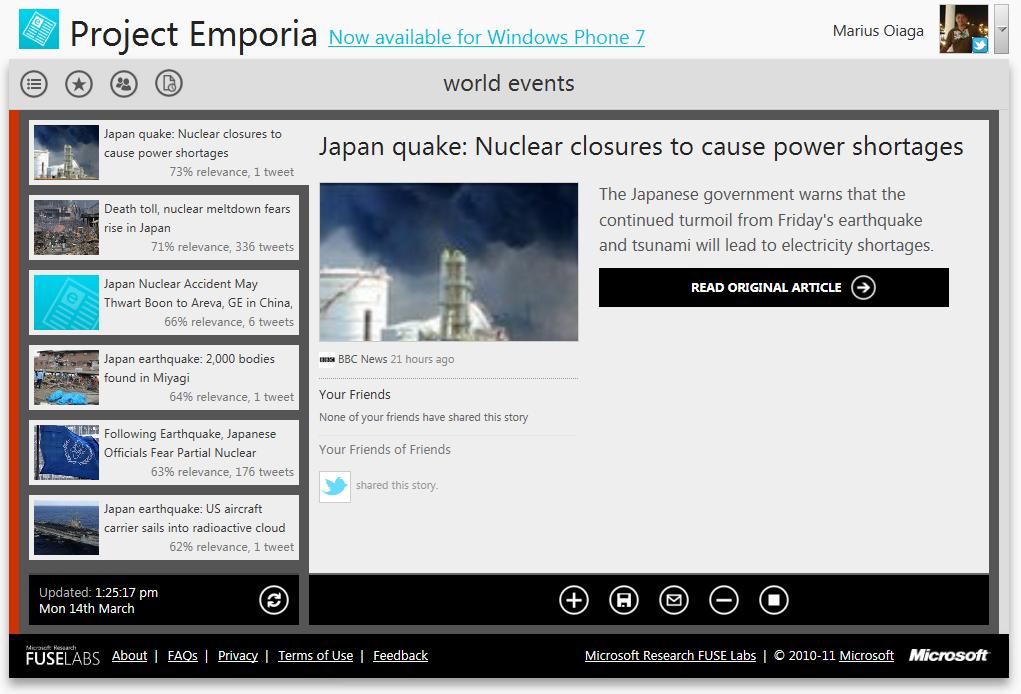
Task: Click the aircraft carrier thumbnail
Action: pos(66,527)
